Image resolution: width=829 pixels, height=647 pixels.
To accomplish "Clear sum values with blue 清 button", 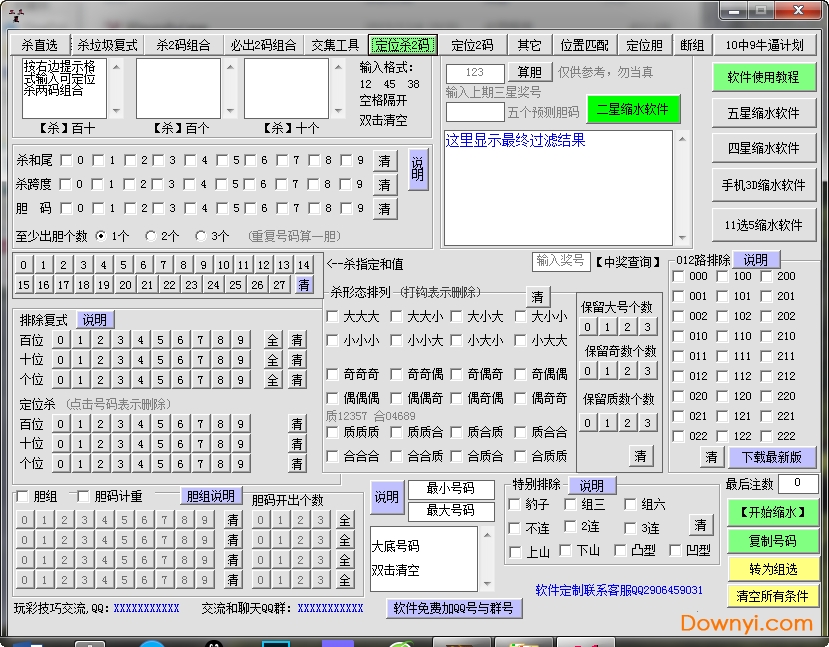I will coord(303,285).
